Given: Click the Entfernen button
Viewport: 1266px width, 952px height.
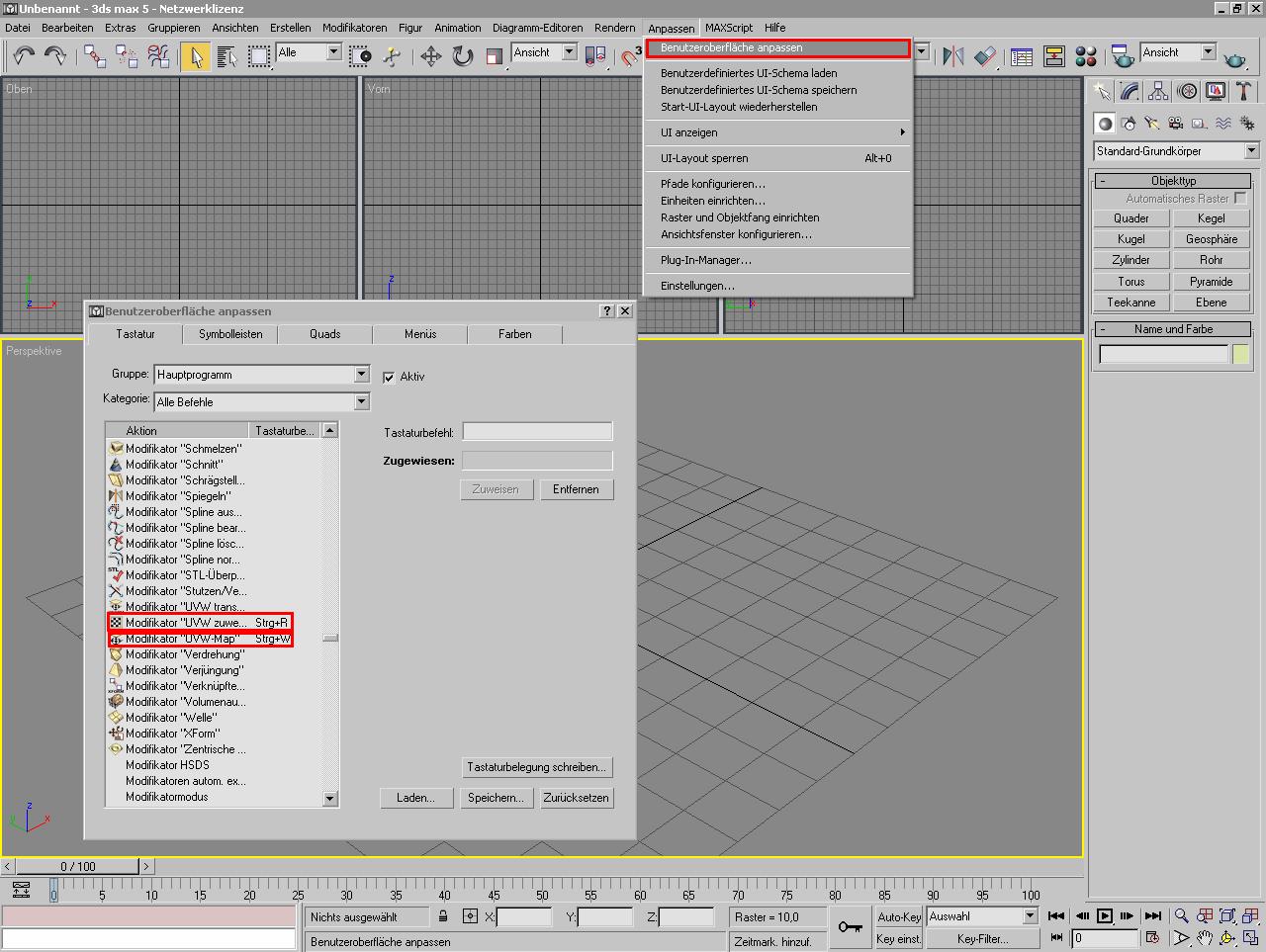Looking at the screenshot, I should 577,489.
